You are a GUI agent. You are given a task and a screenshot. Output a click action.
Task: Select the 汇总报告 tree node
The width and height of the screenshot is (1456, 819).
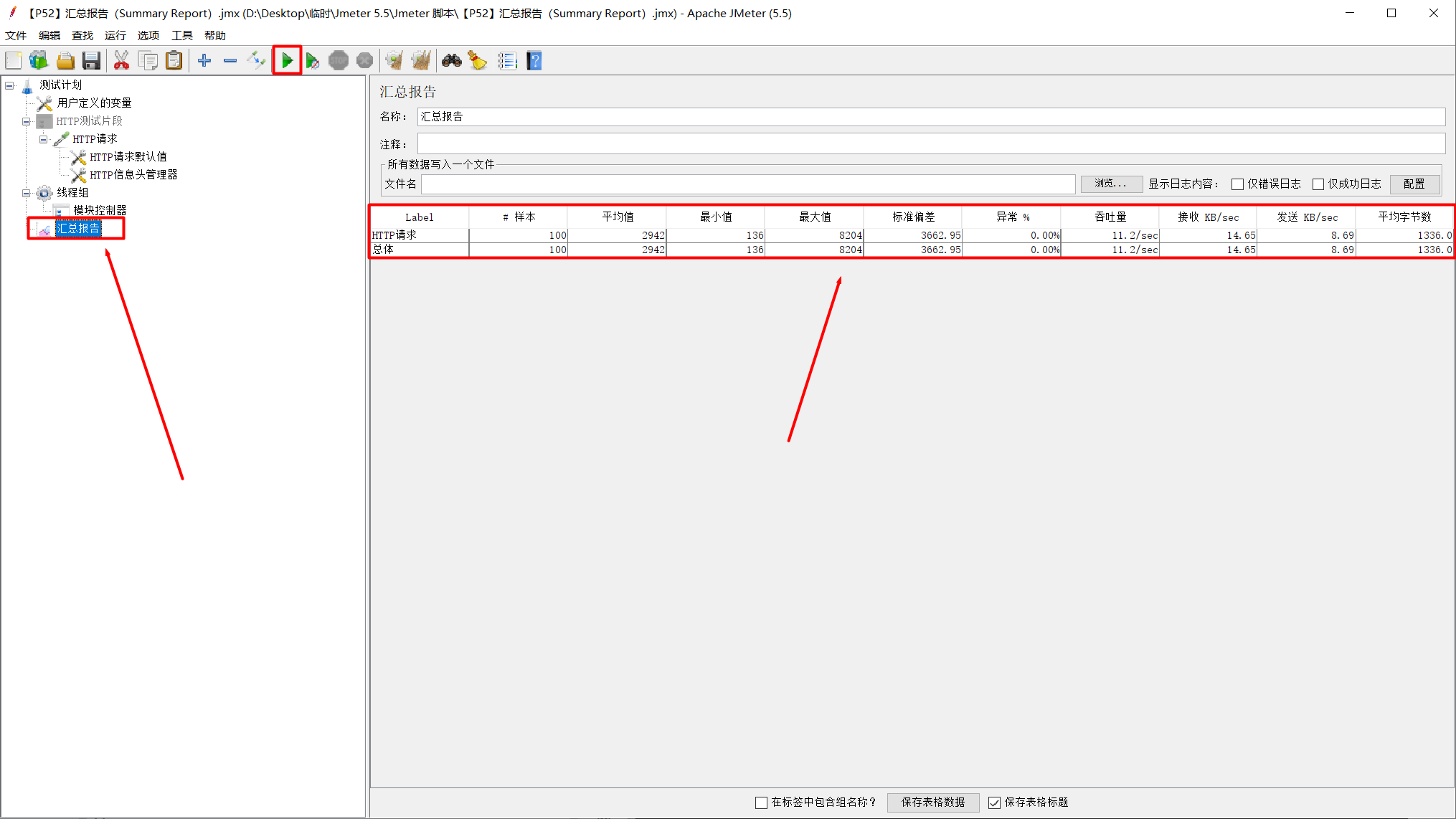point(78,228)
